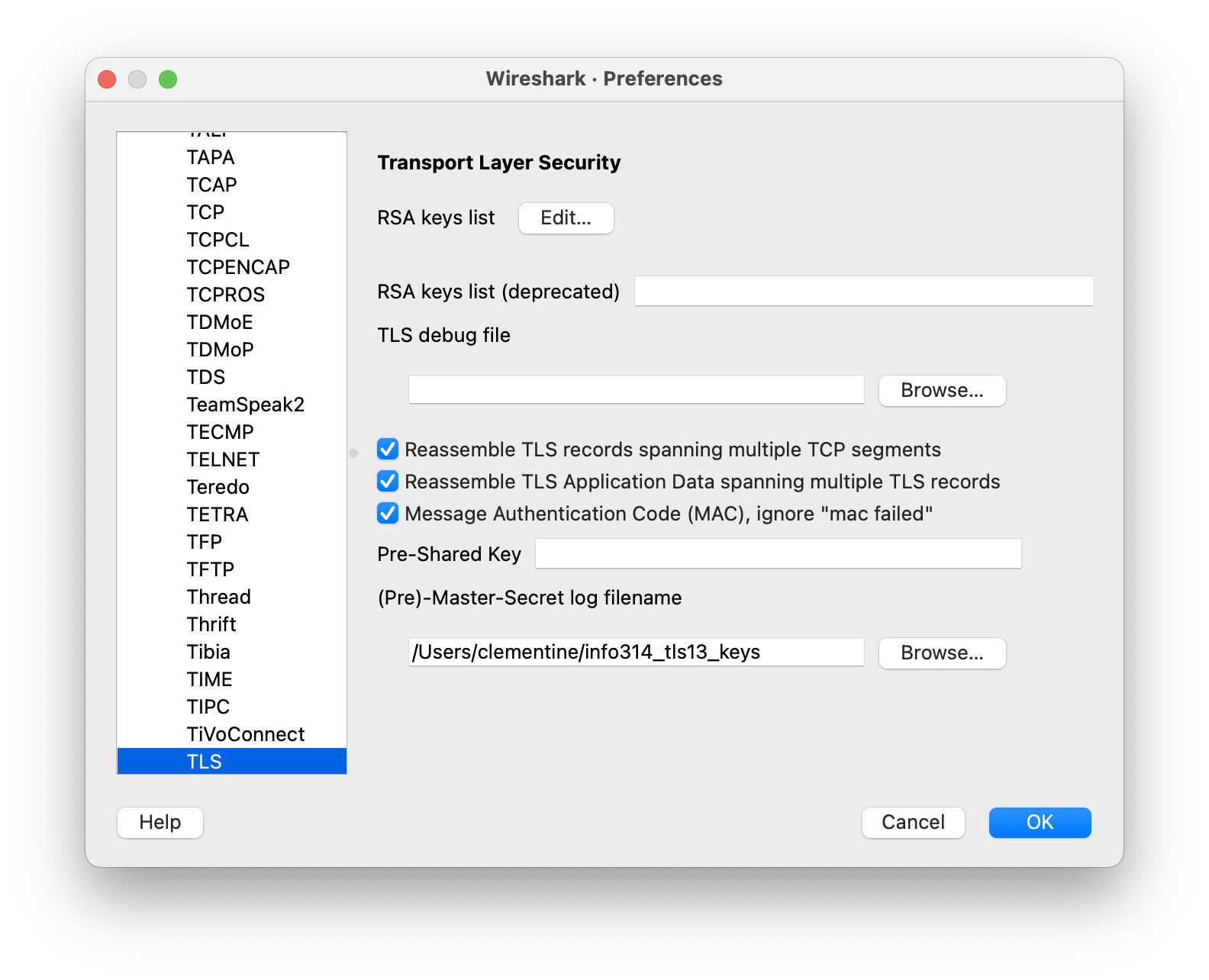Select Teredo protocol entry
Screen dimensions: 1209x980
click(232, 487)
